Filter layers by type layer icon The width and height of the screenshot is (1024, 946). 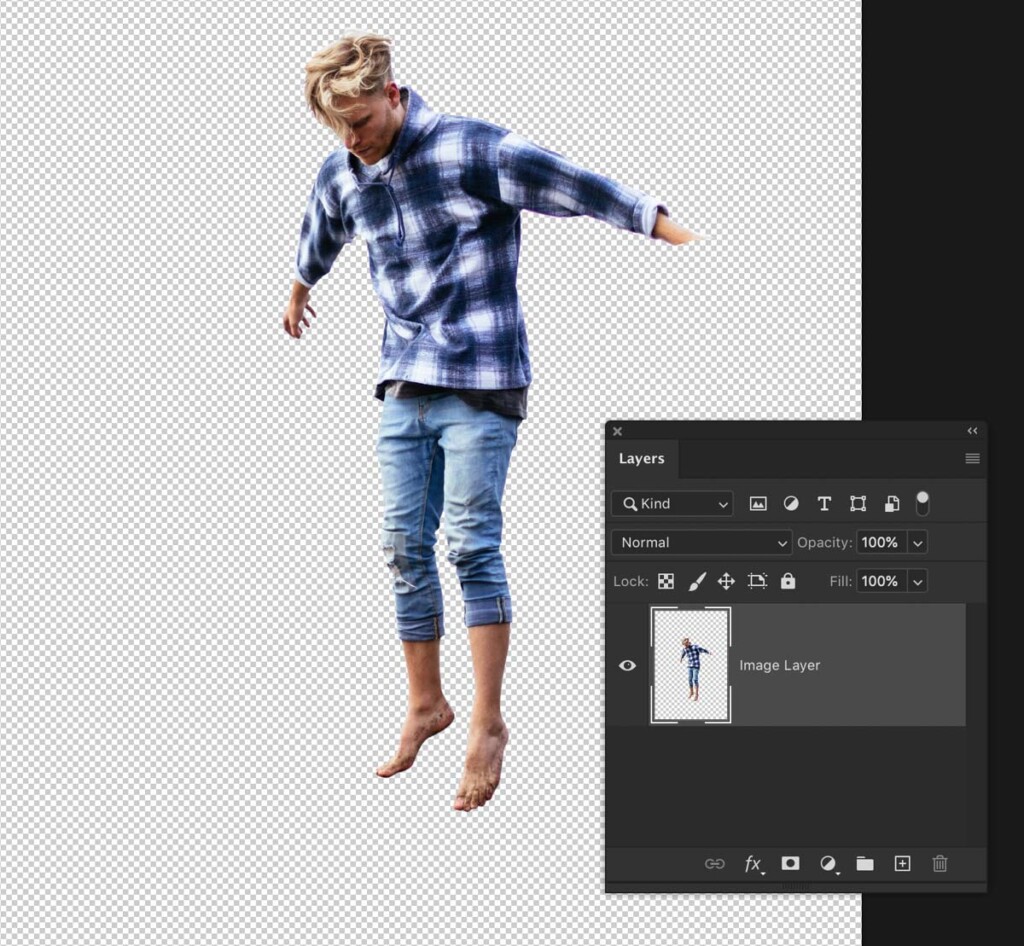(x=824, y=503)
